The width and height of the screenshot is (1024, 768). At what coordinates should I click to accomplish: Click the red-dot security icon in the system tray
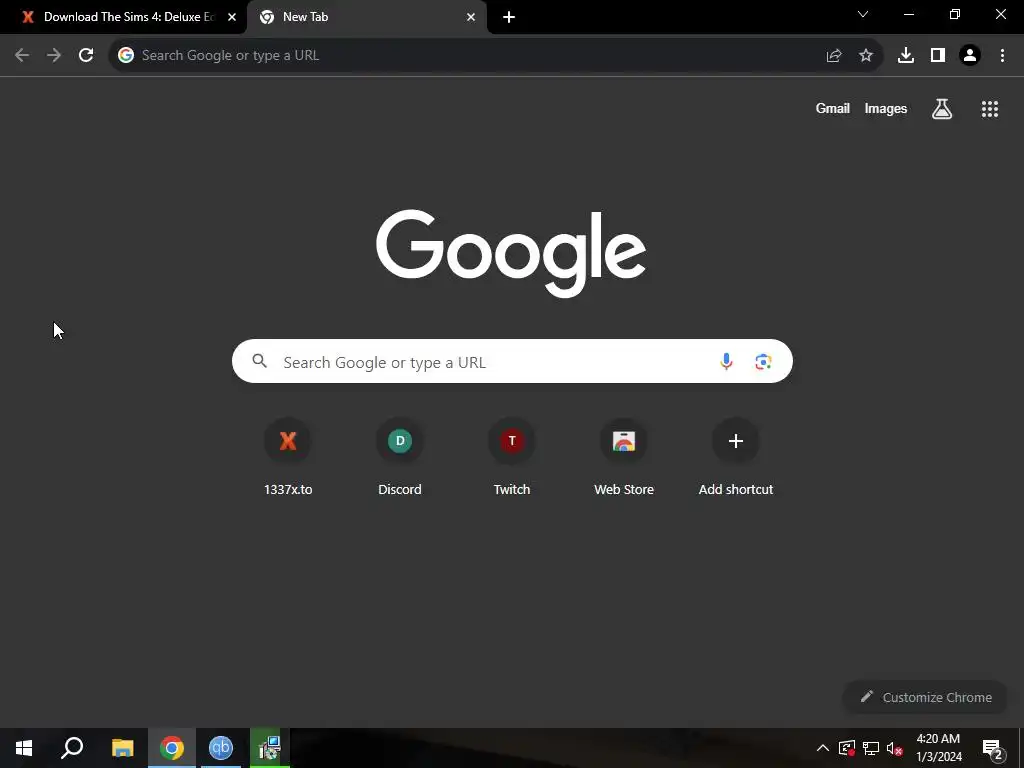point(846,748)
